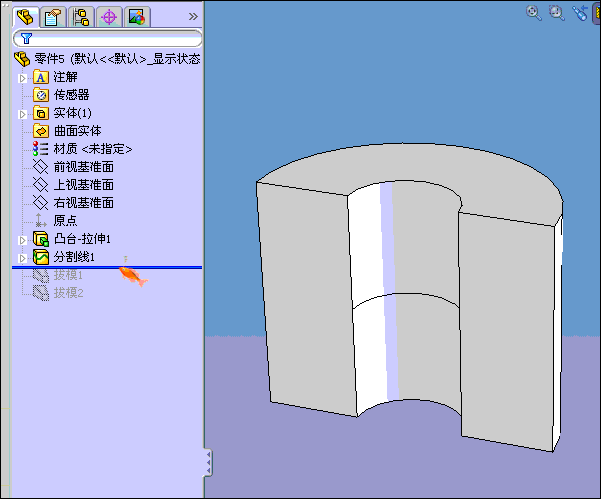Click the 上视基准面 plane icon
The width and height of the screenshot is (601, 499).
point(41,185)
